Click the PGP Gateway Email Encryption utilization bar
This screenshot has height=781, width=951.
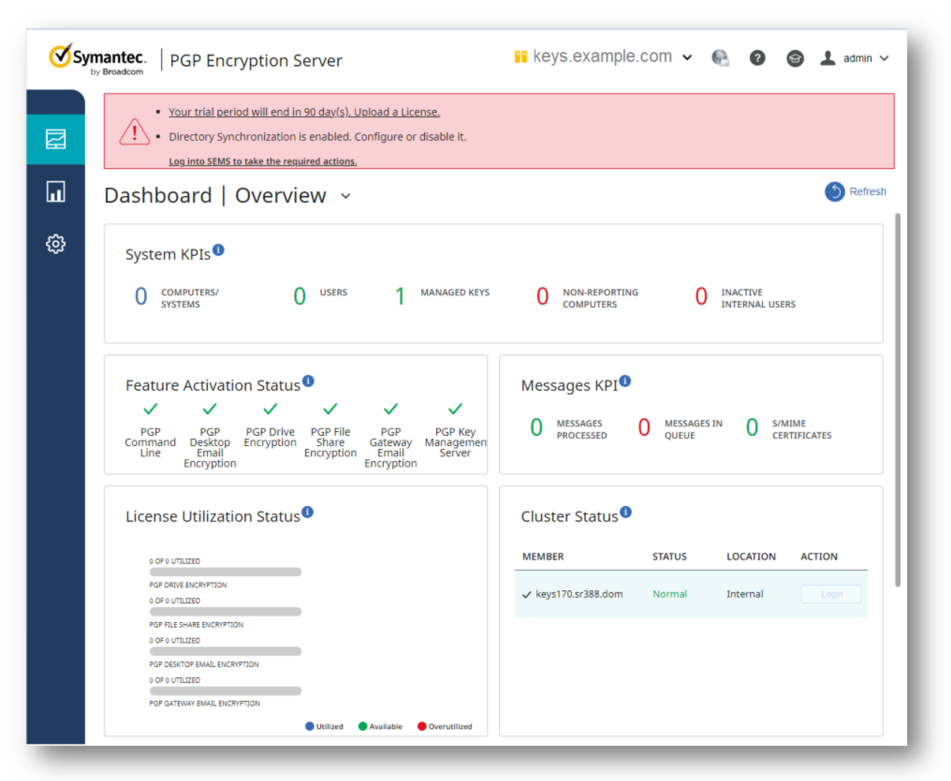(226, 691)
